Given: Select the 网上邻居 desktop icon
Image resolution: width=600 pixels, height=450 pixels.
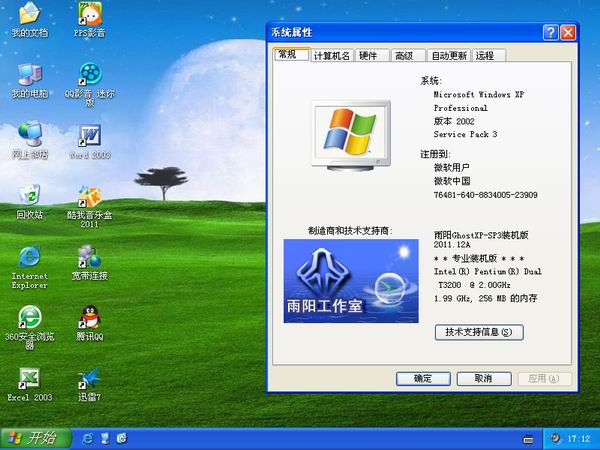Looking at the screenshot, I should 29,140.
